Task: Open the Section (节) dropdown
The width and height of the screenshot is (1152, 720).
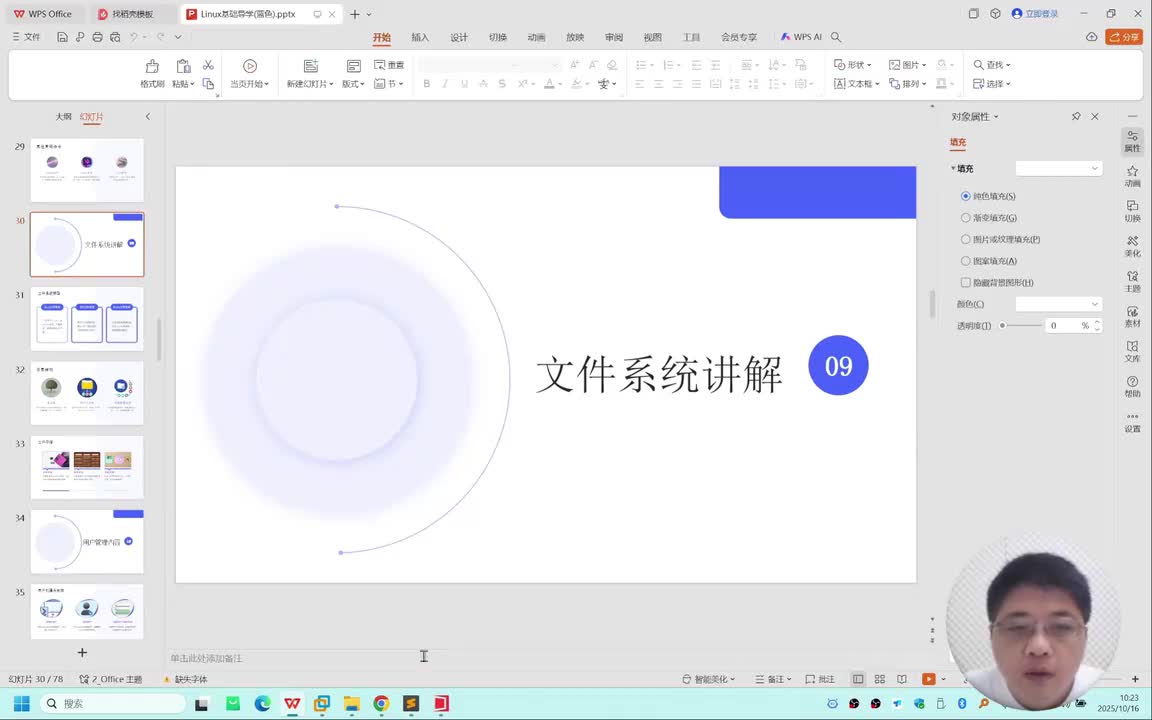Action: point(389,84)
